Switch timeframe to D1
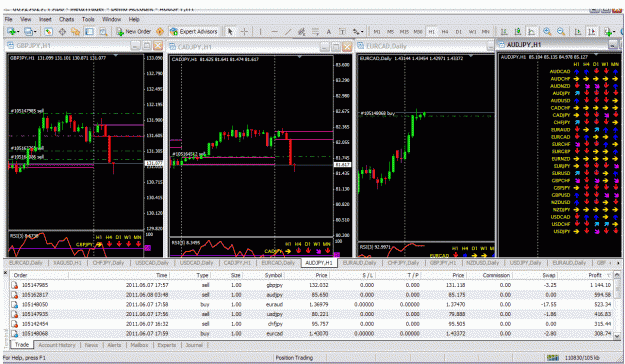625x364 pixels. point(458,31)
